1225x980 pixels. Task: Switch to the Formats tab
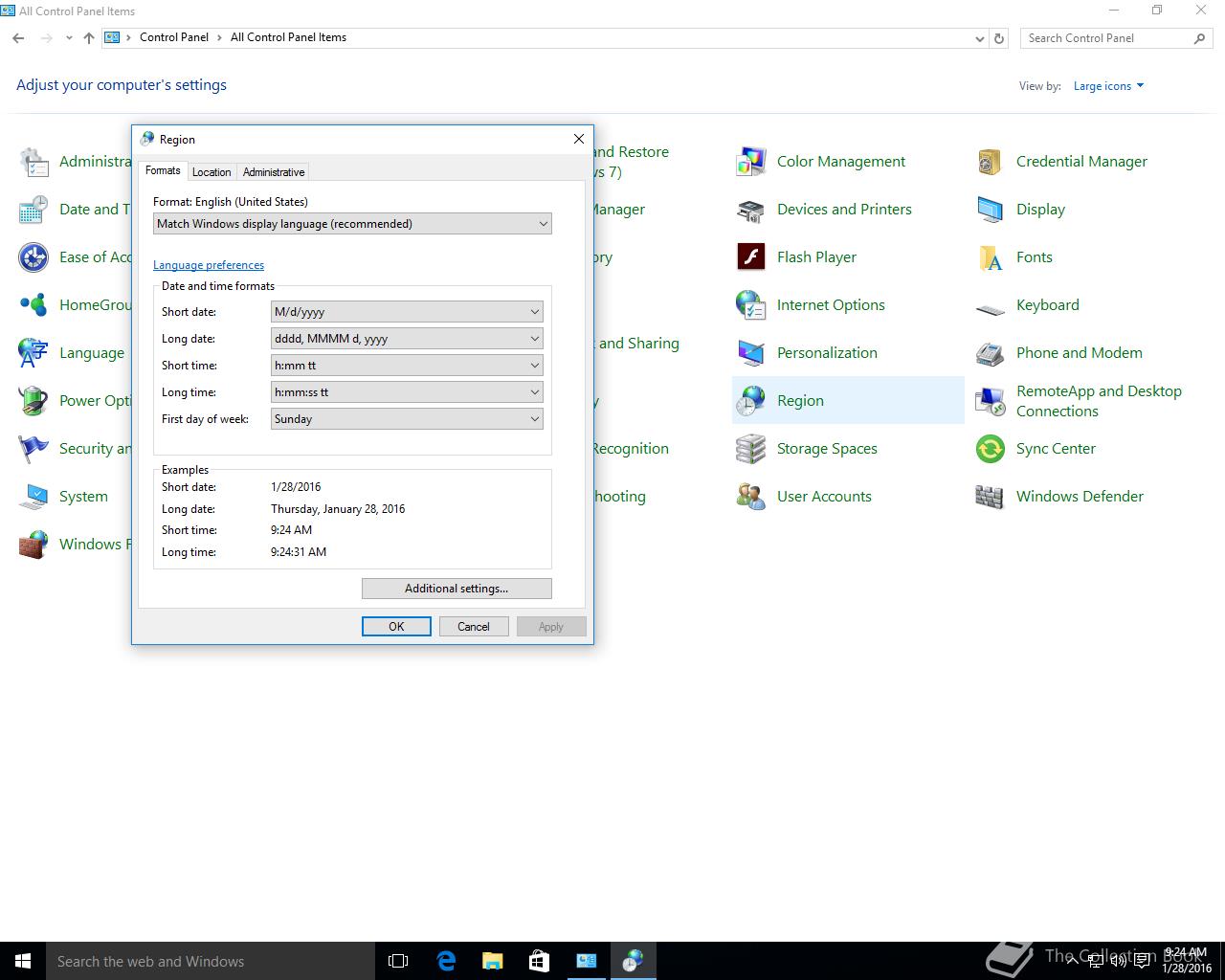[x=163, y=170]
